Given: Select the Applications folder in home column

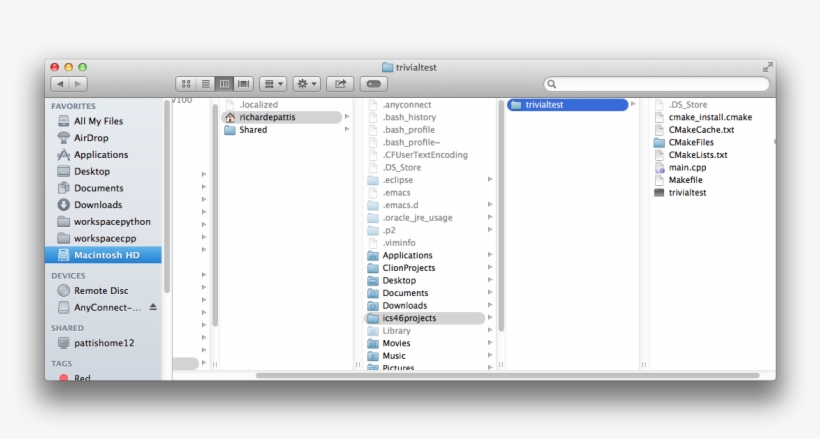Looking at the screenshot, I should (407, 255).
